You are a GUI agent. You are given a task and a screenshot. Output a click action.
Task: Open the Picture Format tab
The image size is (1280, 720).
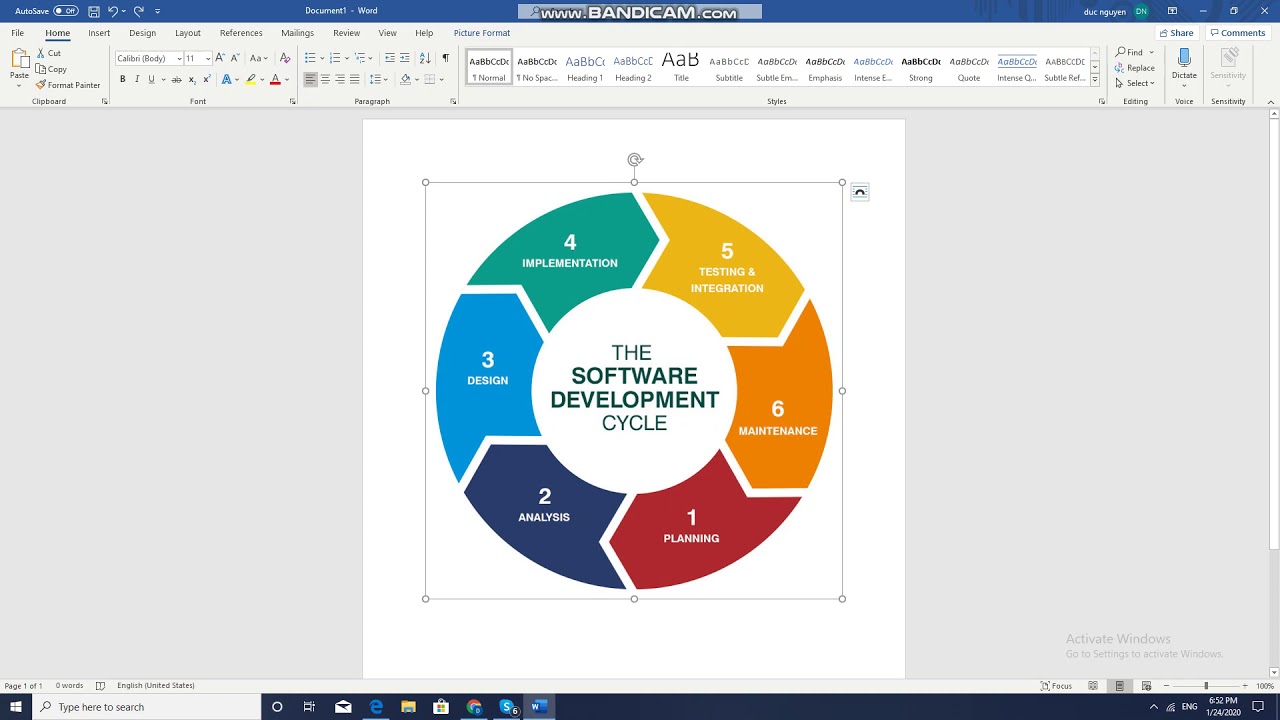(x=482, y=33)
